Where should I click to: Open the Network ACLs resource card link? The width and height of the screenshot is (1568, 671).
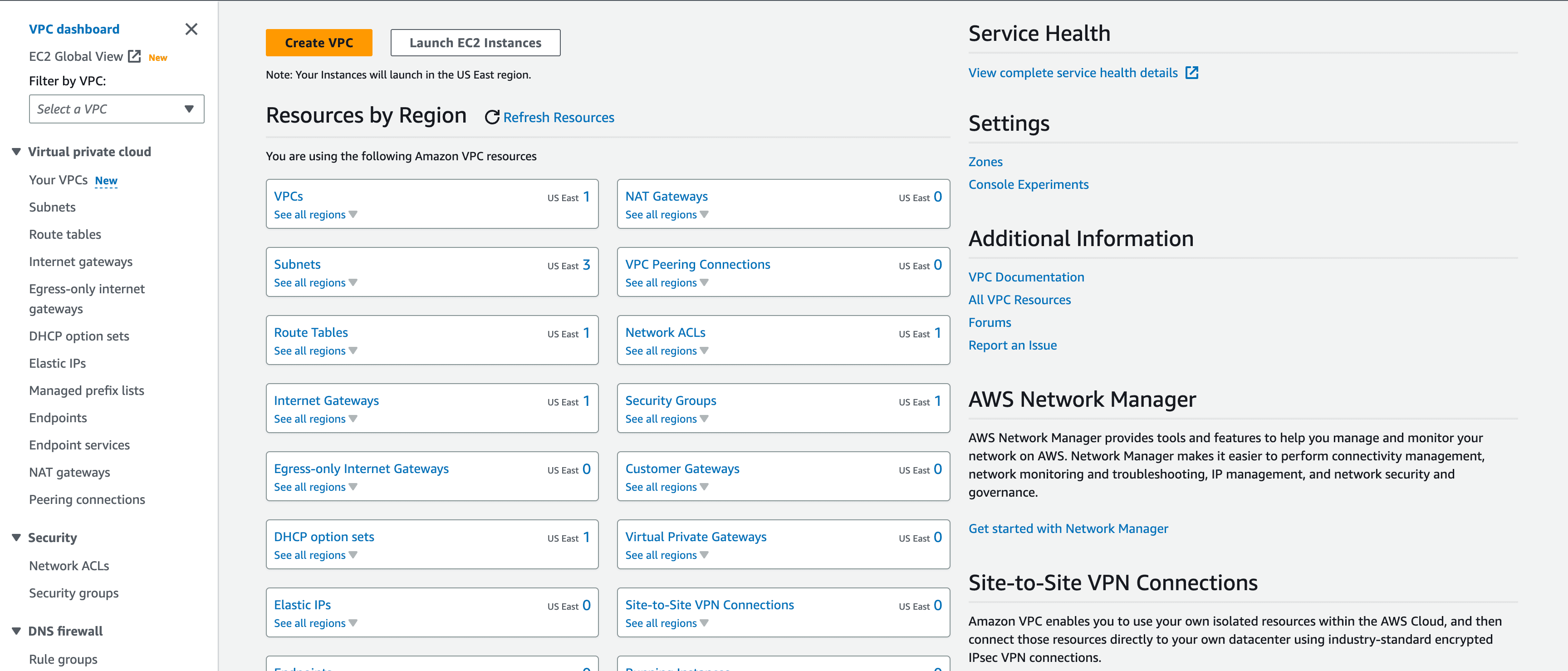665,332
